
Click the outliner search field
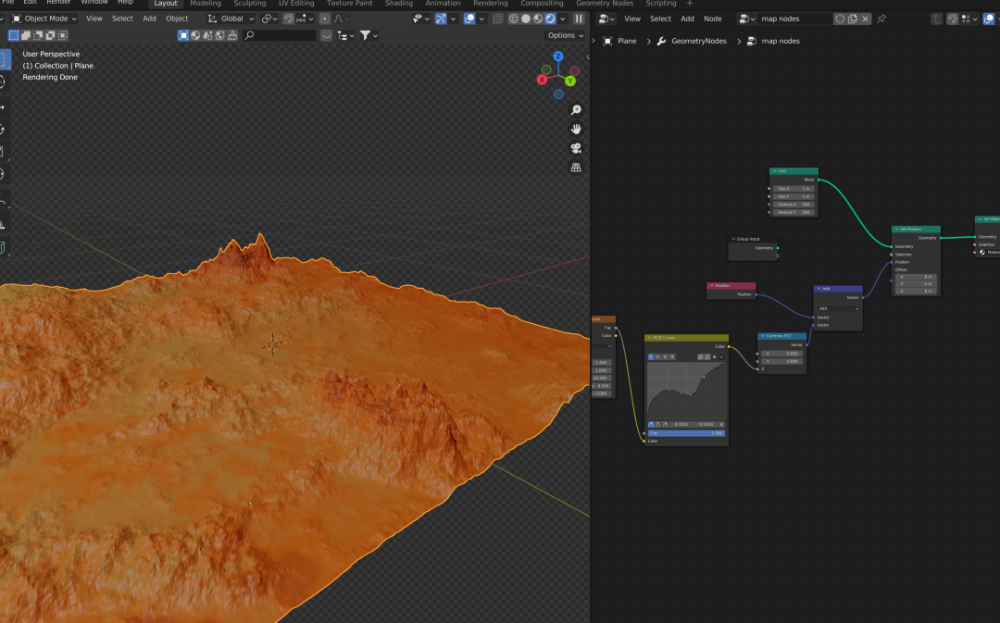click(279, 35)
